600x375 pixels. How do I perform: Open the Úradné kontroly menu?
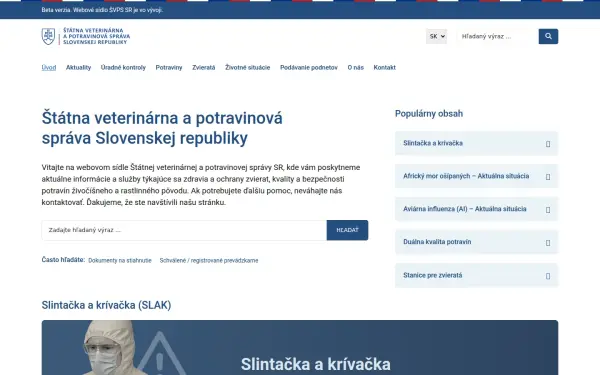point(123,67)
